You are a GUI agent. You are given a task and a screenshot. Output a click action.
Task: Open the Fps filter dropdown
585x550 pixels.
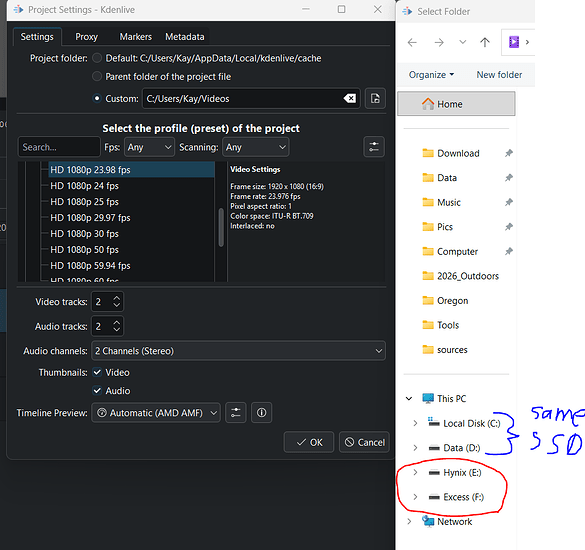[149, 147]
